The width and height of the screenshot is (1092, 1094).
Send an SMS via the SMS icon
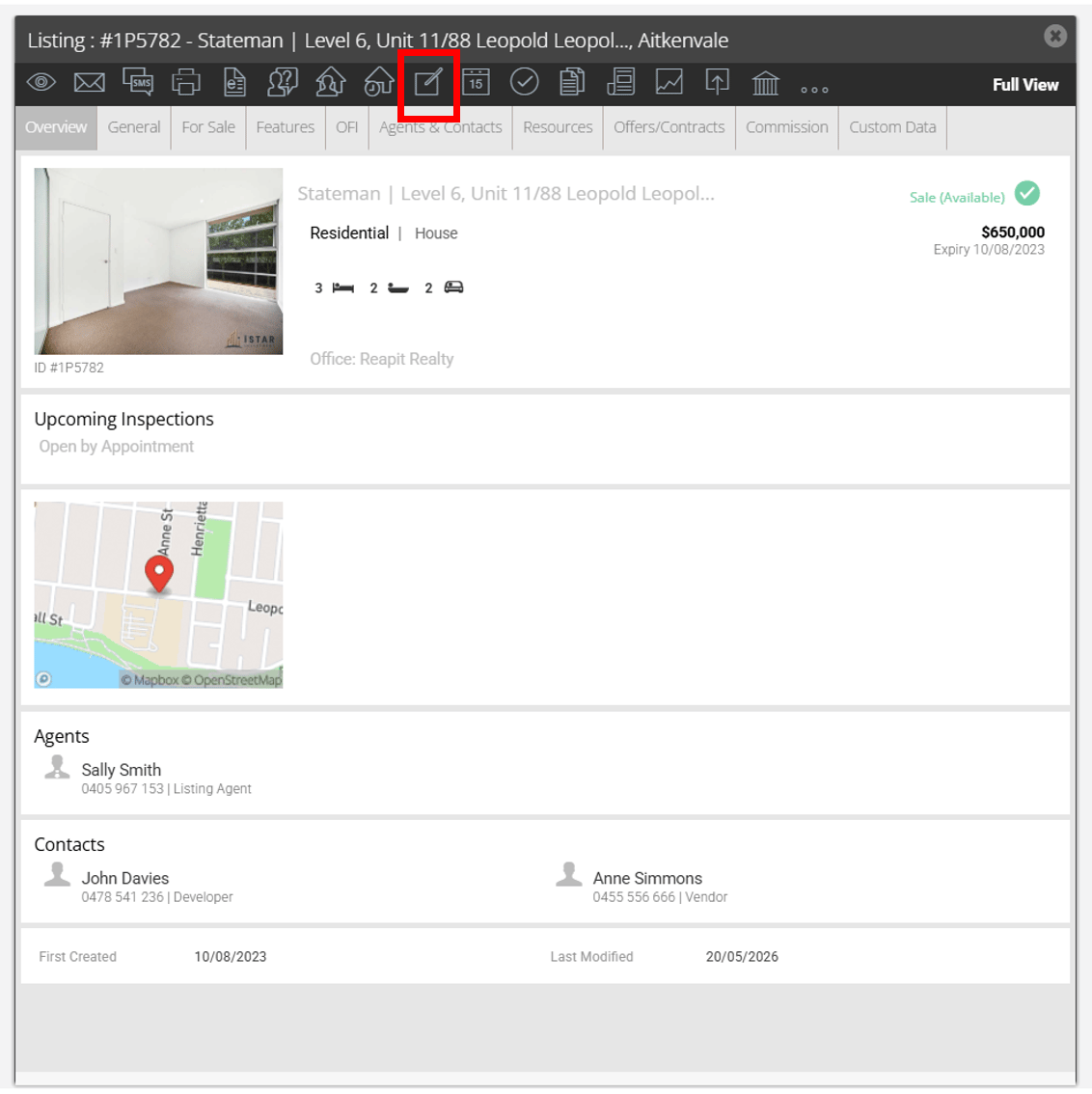tap(137, 82)
